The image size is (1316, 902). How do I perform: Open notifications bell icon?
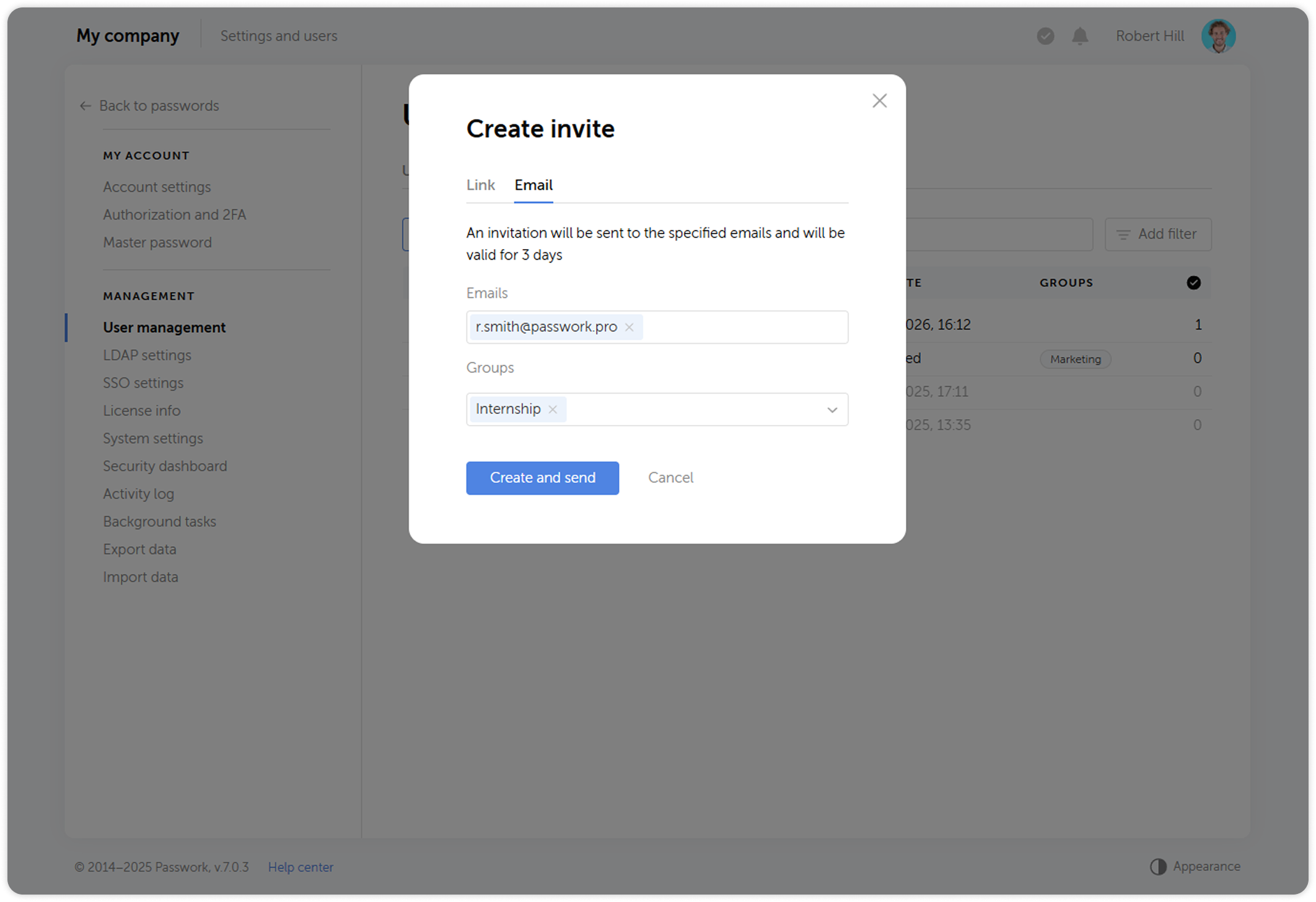1080,36
